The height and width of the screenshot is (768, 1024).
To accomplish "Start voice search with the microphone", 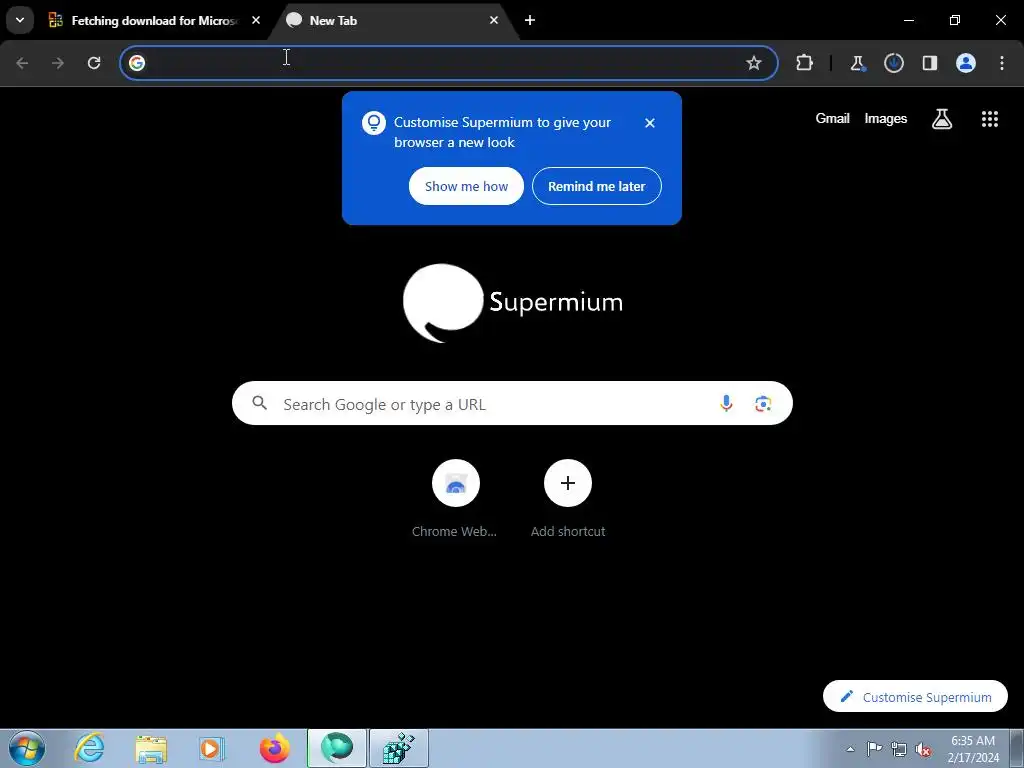I will (726, 404).
